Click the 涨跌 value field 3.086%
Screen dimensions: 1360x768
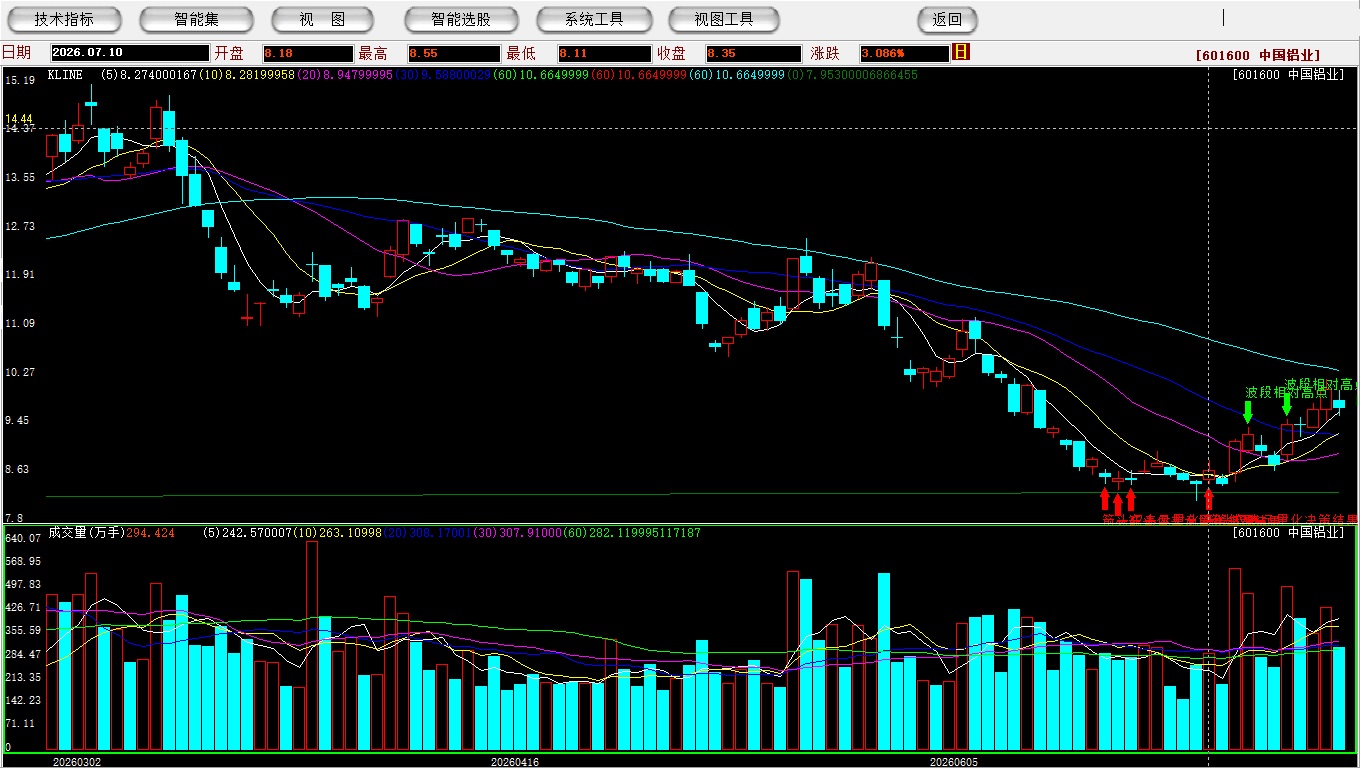tap(904, 53)
